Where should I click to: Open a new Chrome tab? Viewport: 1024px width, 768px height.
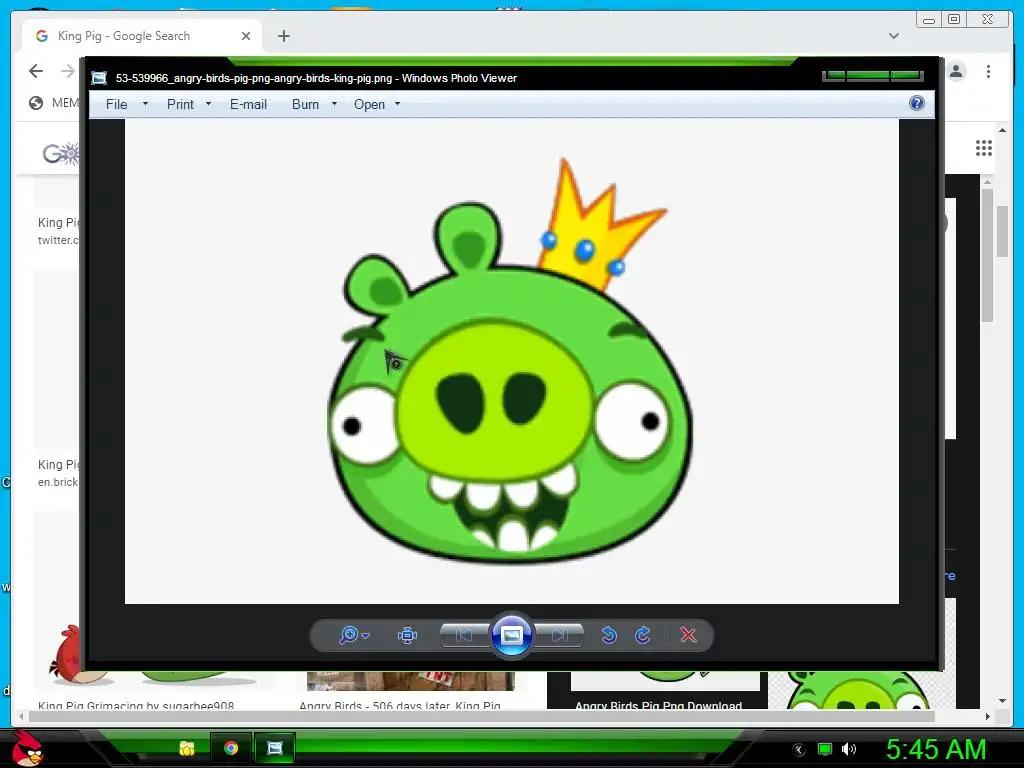[283, 36]
